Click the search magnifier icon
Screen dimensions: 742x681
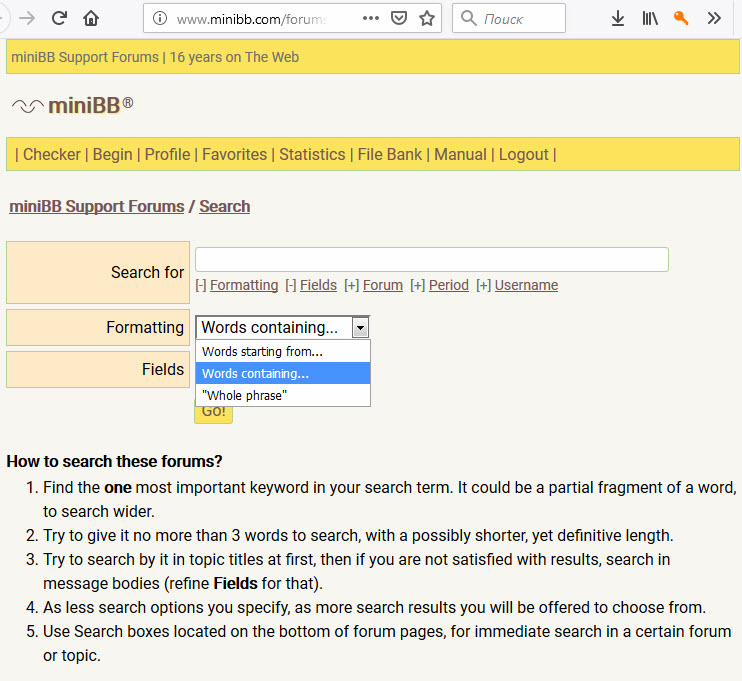pos(468,18)
